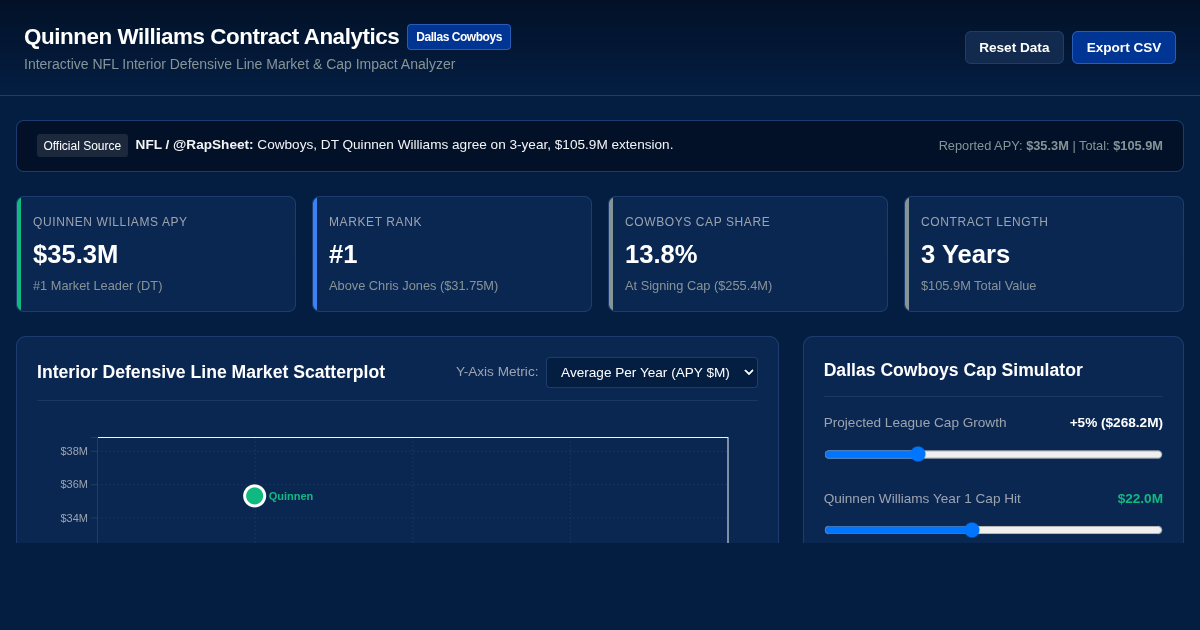Click the Interactive NFL subtitle text
This screenshot has height=630, width=1200.
[240, 64]
